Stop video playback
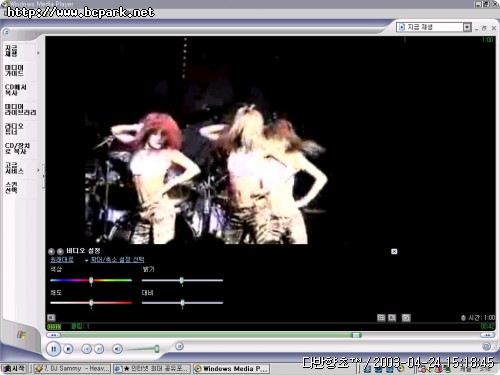 click(68, 349)
